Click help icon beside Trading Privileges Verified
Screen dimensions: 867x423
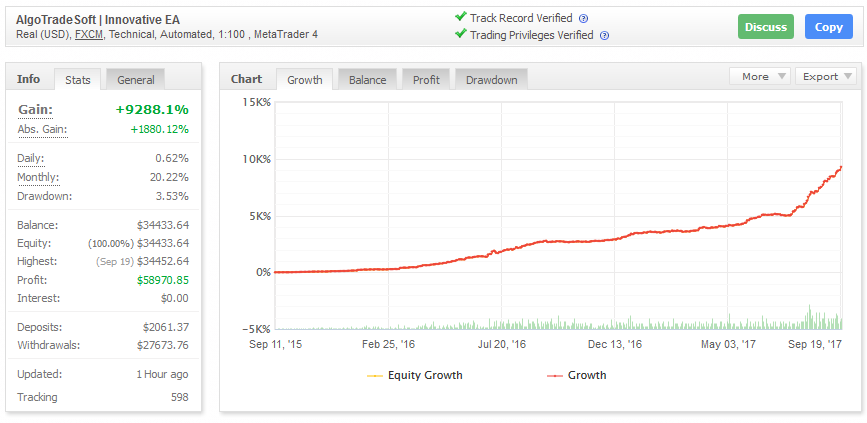point(605,35)
